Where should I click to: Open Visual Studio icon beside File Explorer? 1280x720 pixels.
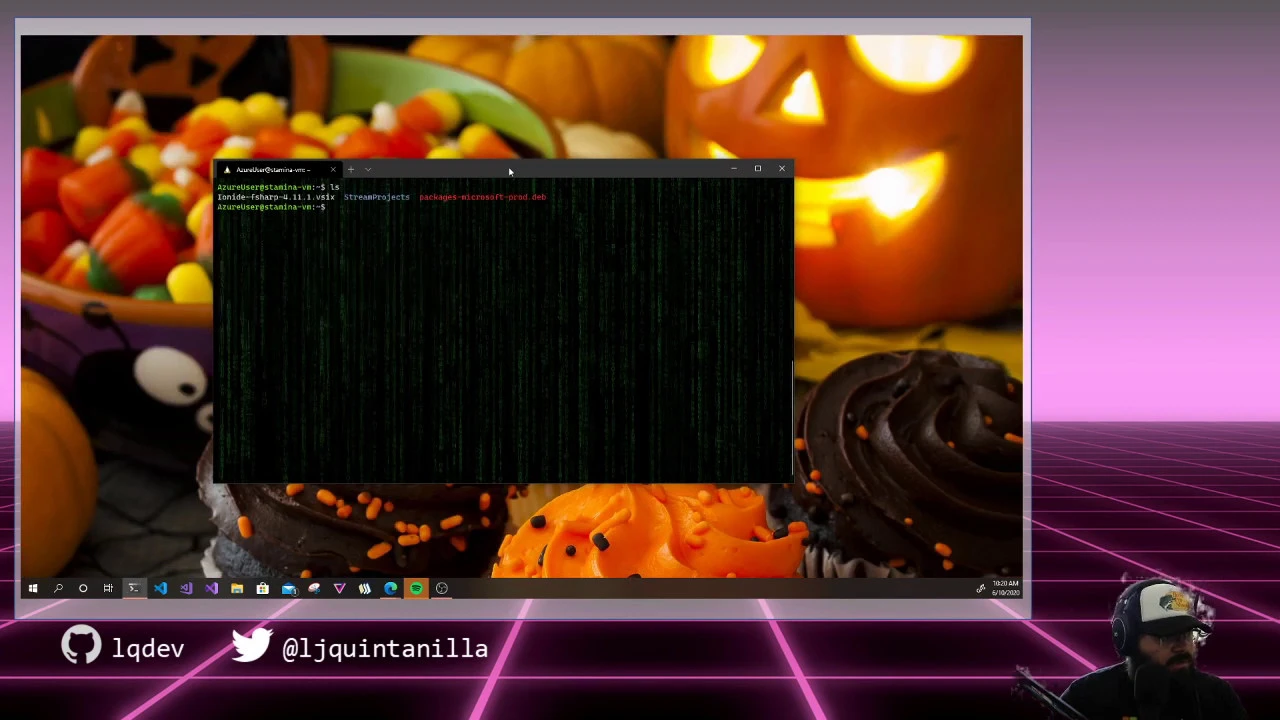point(211,588)
